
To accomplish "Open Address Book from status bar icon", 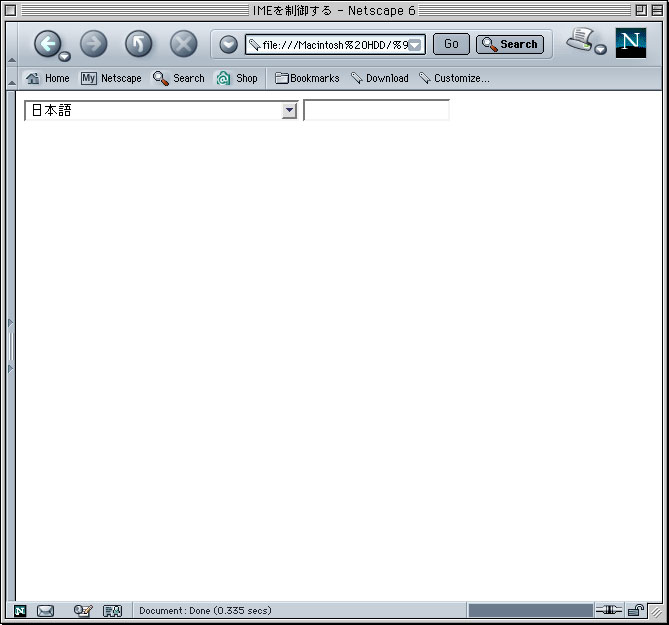I will click(x=113, y=611).
